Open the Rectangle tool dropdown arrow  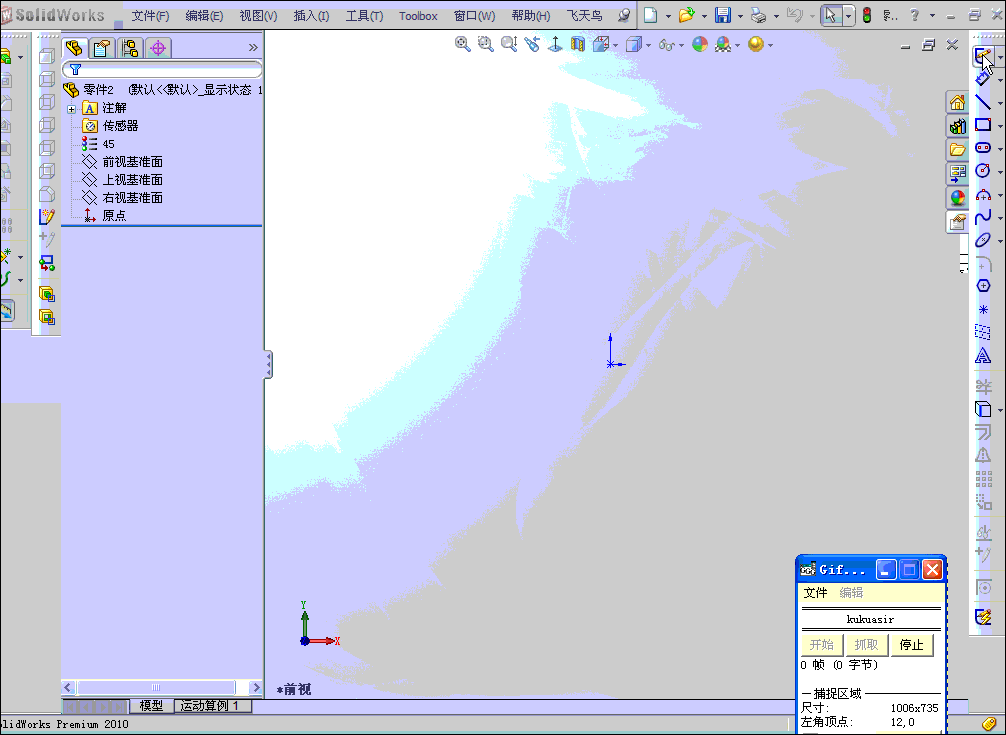coord(1000,126)
